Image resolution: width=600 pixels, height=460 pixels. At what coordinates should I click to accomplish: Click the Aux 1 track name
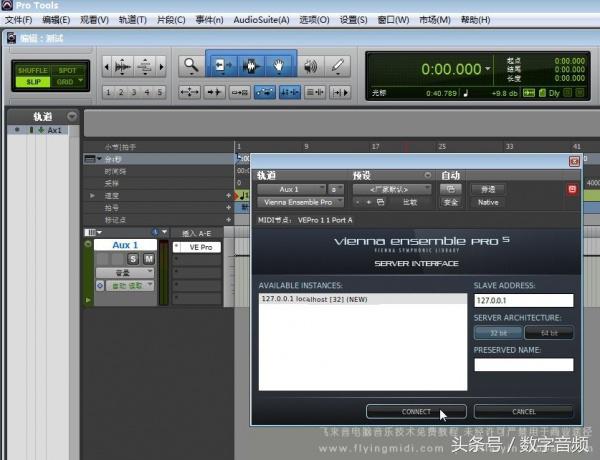tap(125, 245)
